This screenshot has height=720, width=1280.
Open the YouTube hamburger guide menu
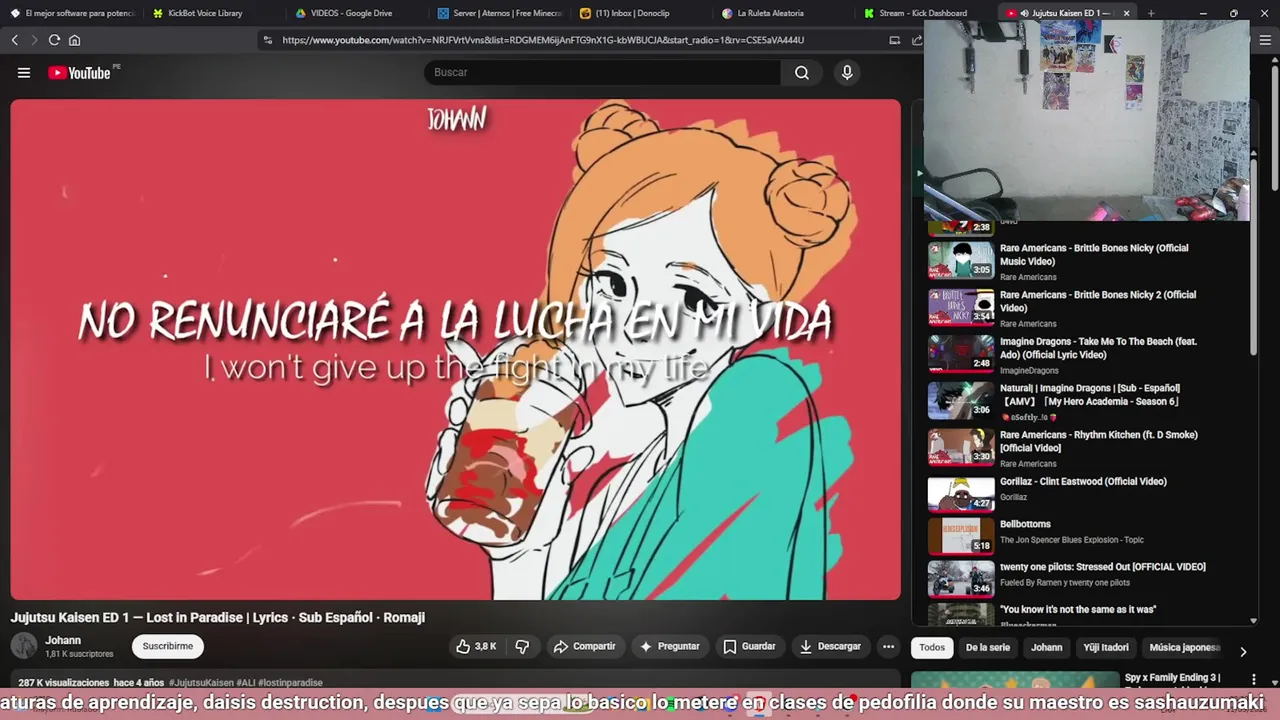(x=24, y=73)
